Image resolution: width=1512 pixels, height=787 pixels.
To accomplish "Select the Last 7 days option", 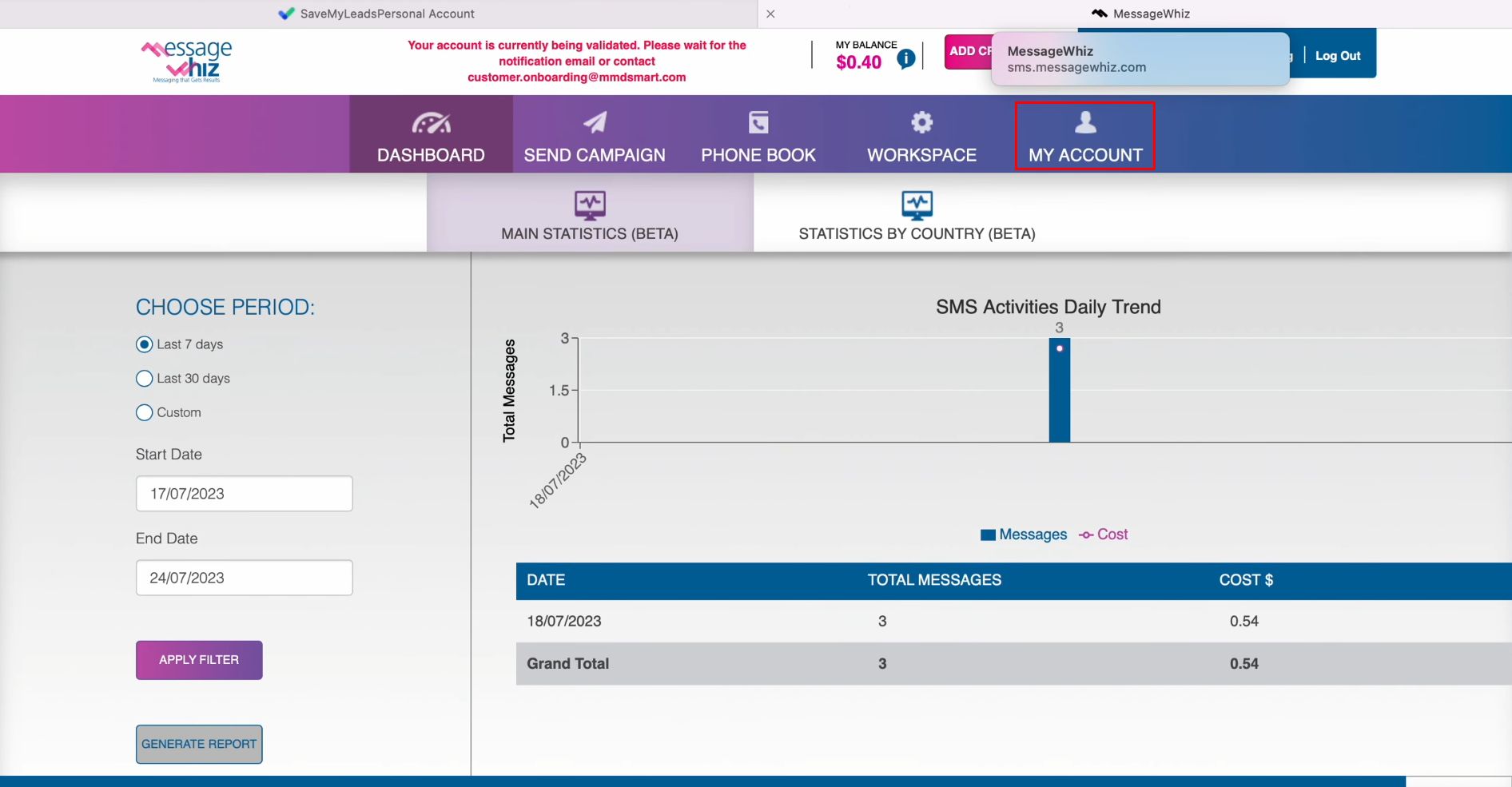I will pyautogui.click(x=145, y=344).
